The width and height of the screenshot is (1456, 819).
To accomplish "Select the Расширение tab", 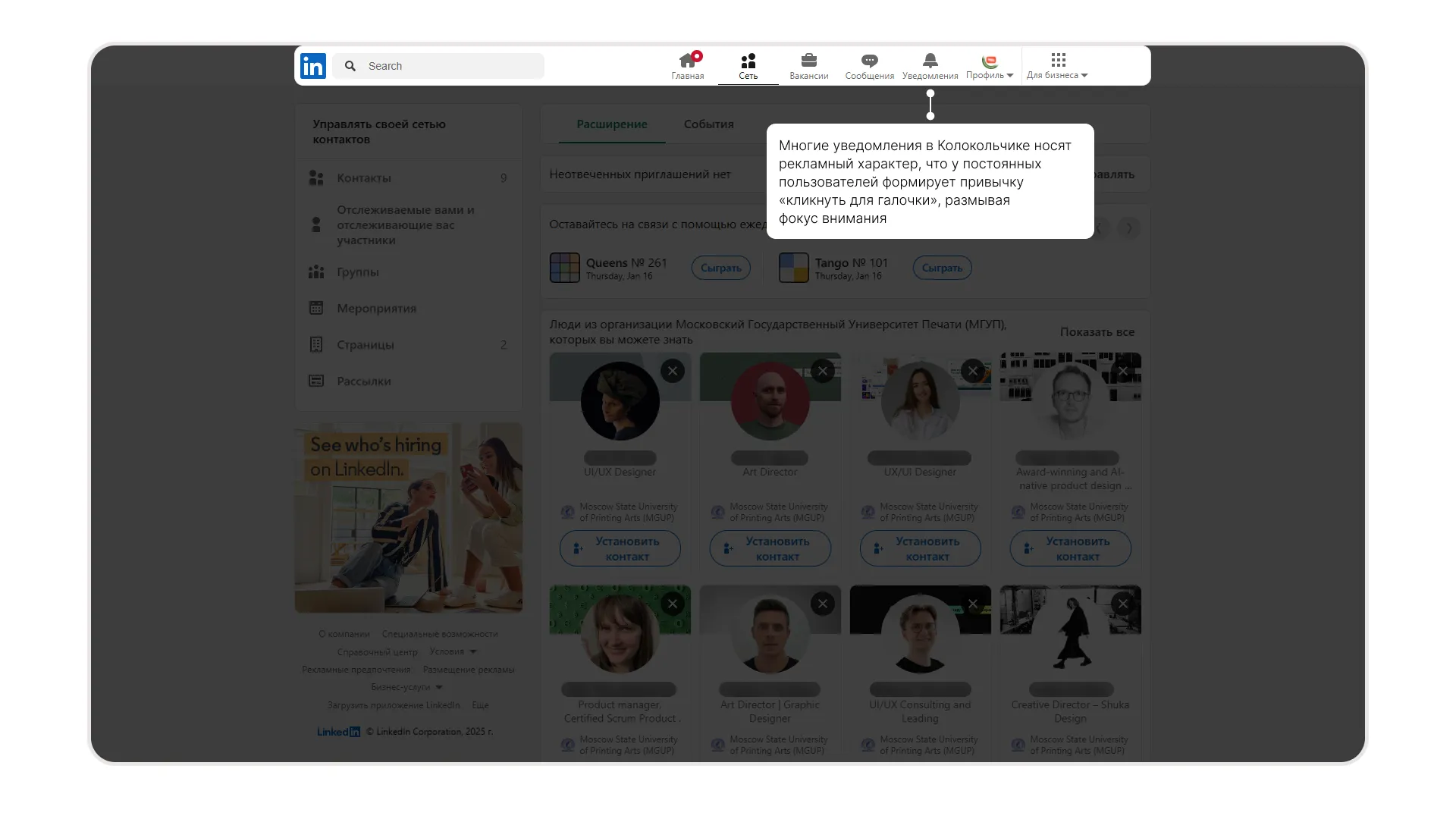I will click(611, 124).
